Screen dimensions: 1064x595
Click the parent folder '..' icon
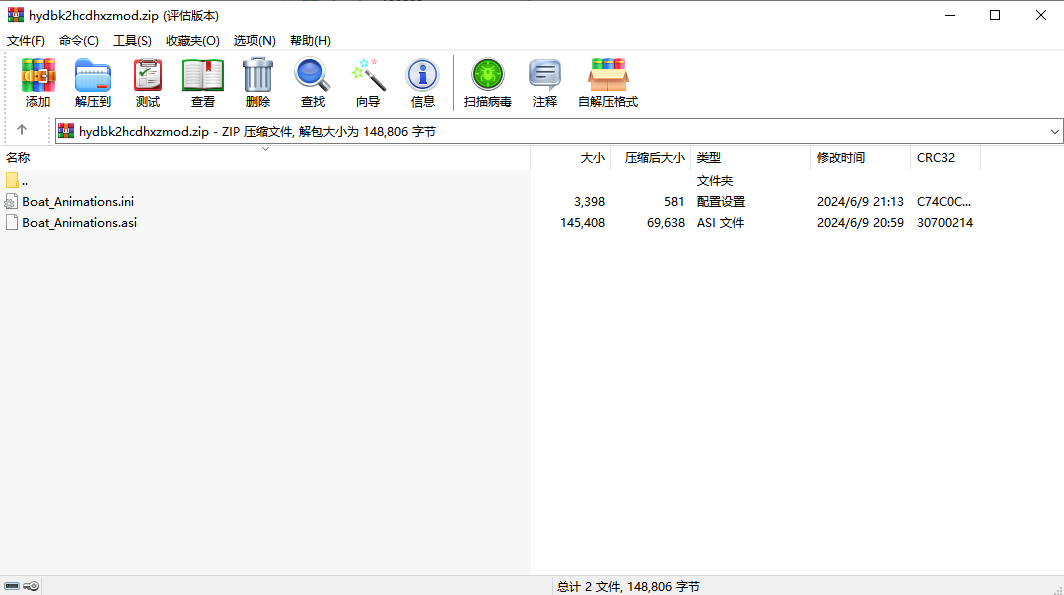pos(12,180)
